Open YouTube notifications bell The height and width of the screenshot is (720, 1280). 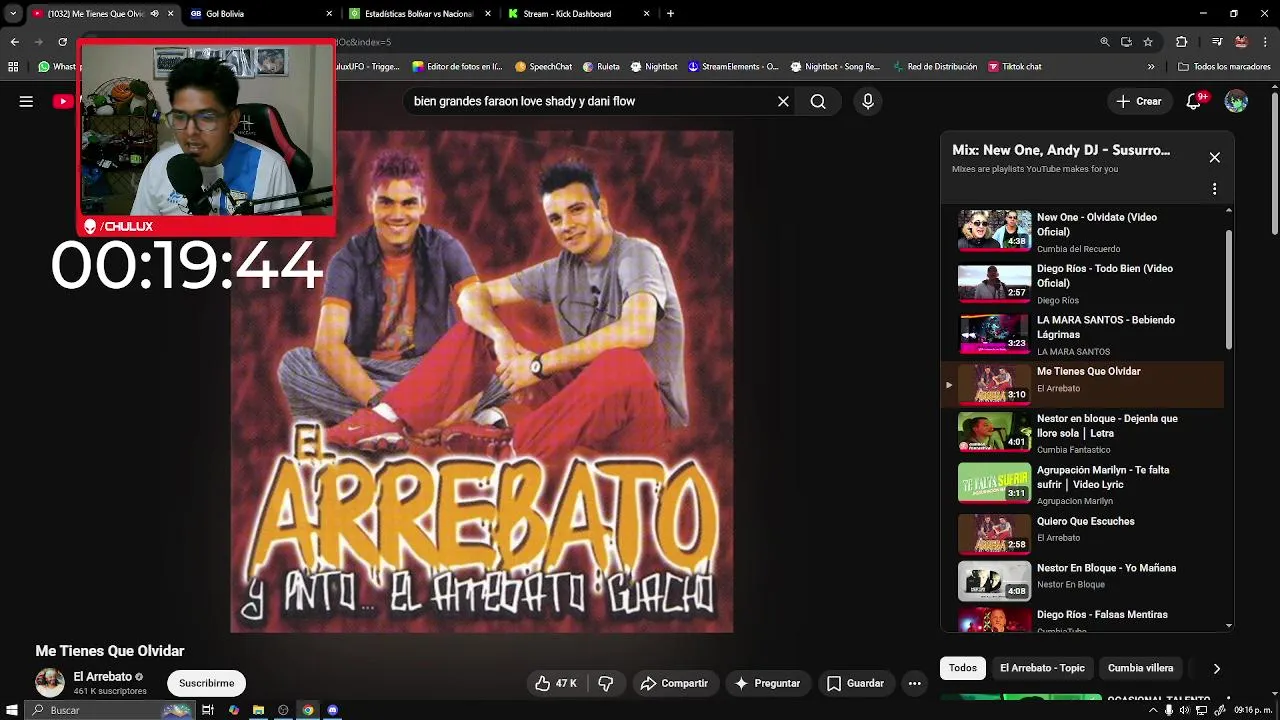1193,101
